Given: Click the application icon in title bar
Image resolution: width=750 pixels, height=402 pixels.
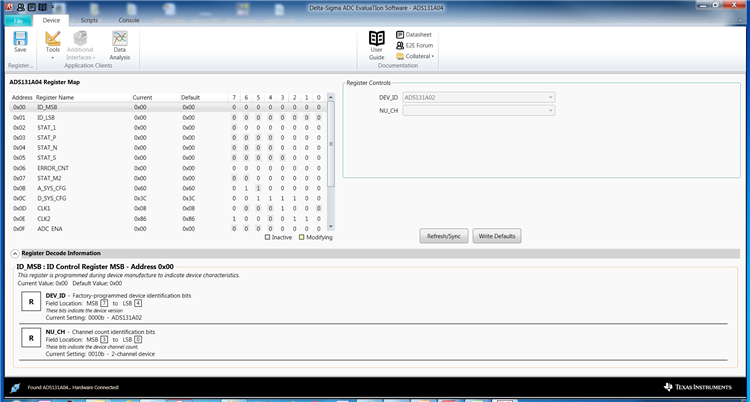Looking at the screenshot, I should point(8,7).
